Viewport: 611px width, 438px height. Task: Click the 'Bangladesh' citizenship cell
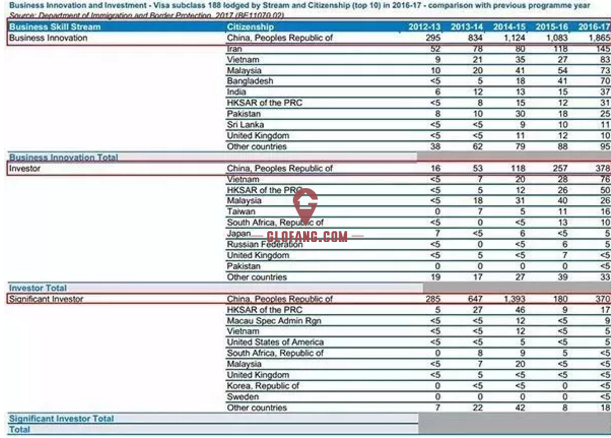pos(250,81)
